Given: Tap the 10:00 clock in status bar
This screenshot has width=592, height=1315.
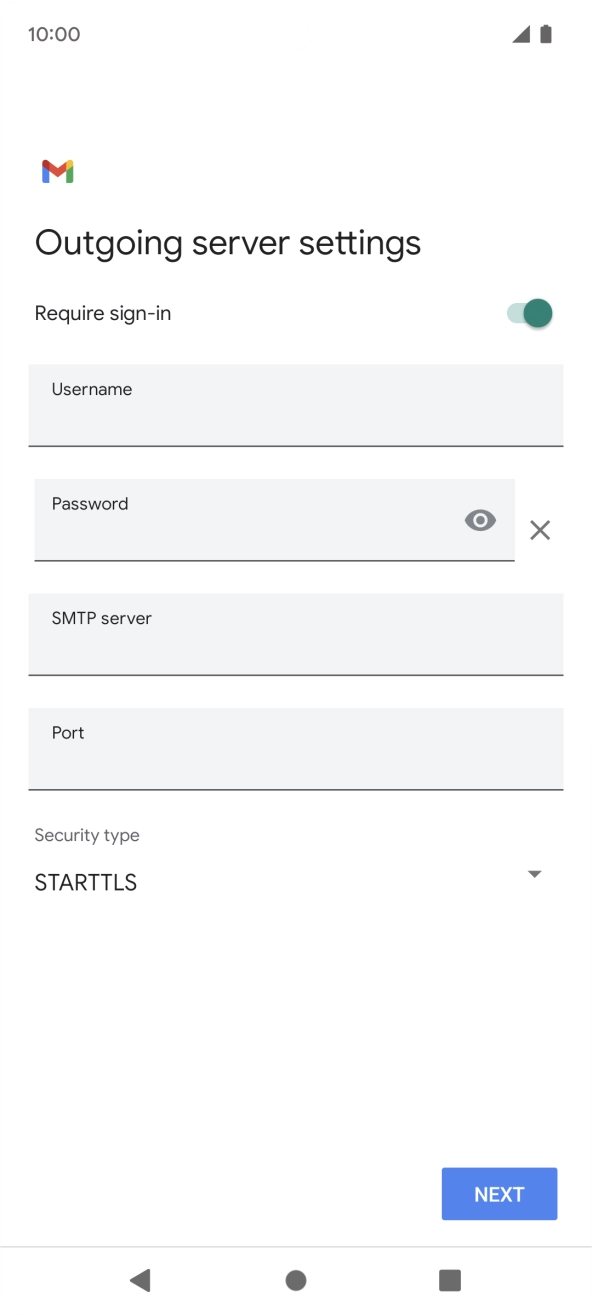Looking at the screenshot, I should [54, 35].
